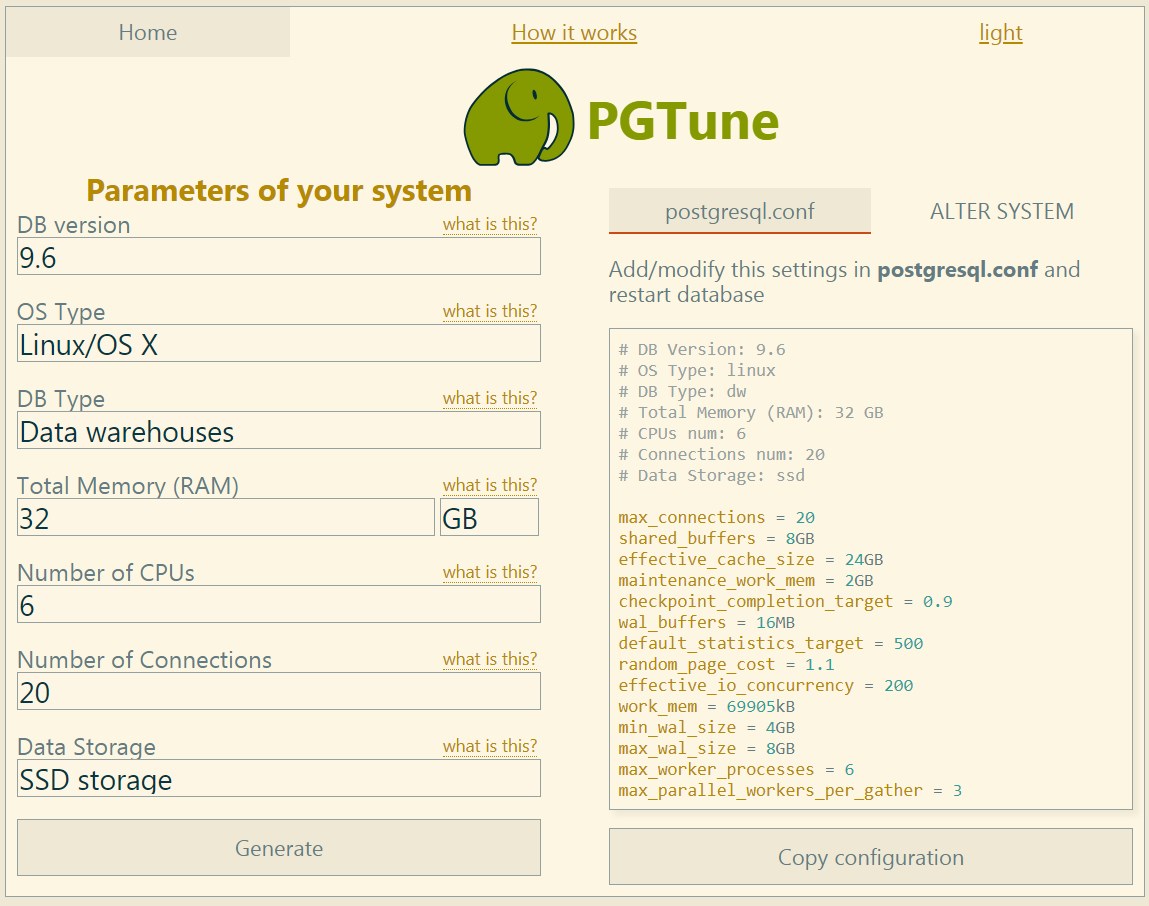Click the Generate button
1149x906 pixels.
[278, 848]
